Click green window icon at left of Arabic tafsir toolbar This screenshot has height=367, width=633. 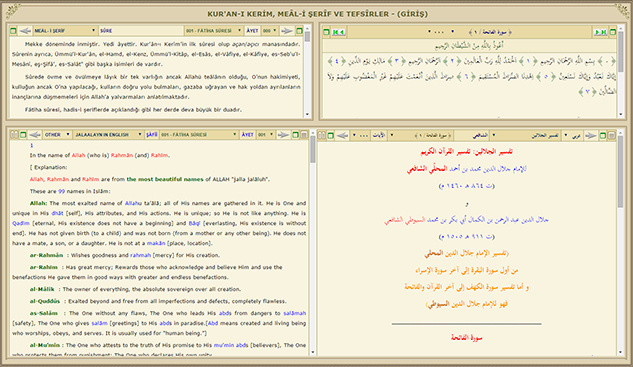tap(330, 135)
